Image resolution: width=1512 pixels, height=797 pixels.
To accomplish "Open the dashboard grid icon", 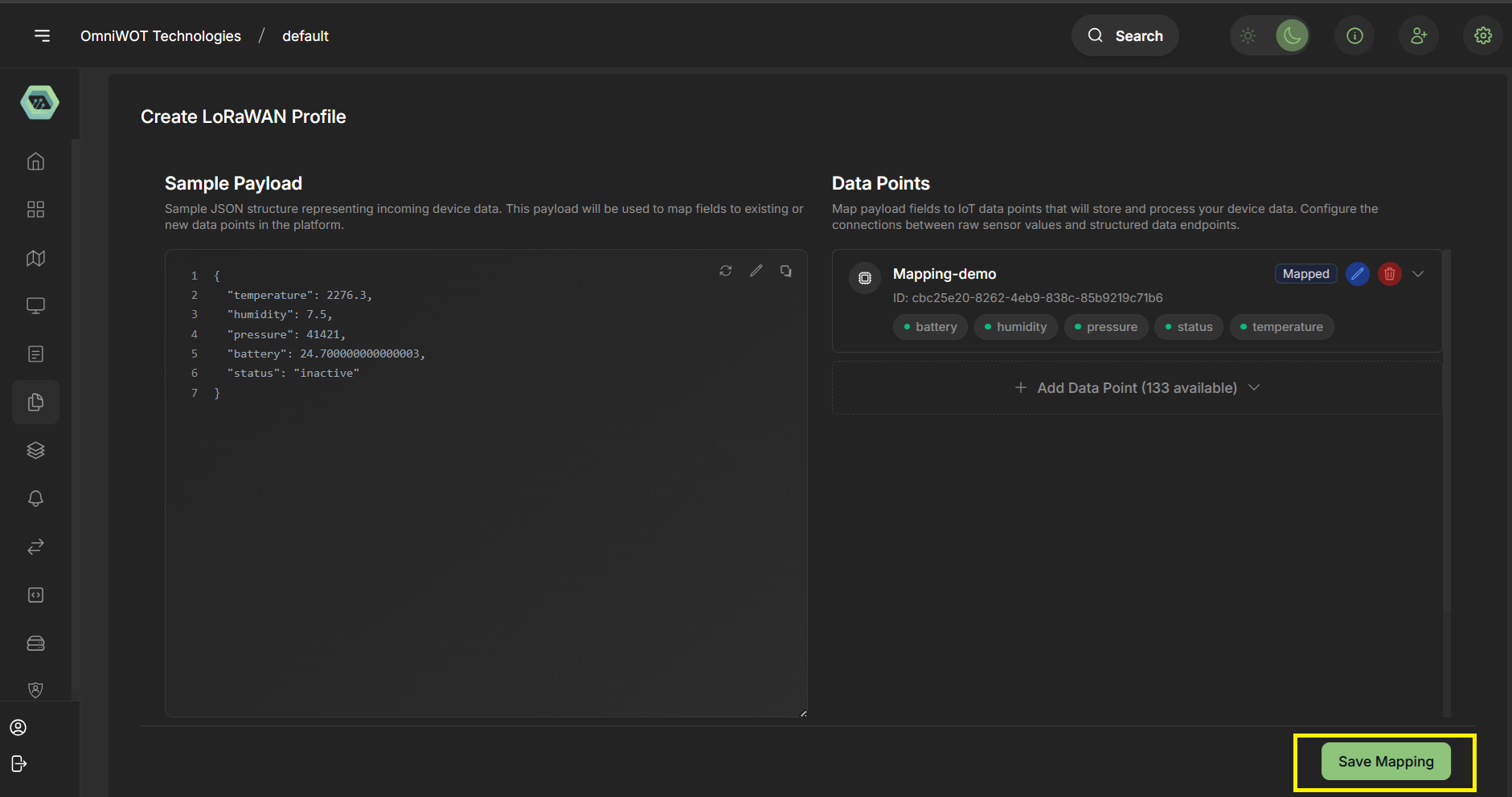I will point(35,209).
